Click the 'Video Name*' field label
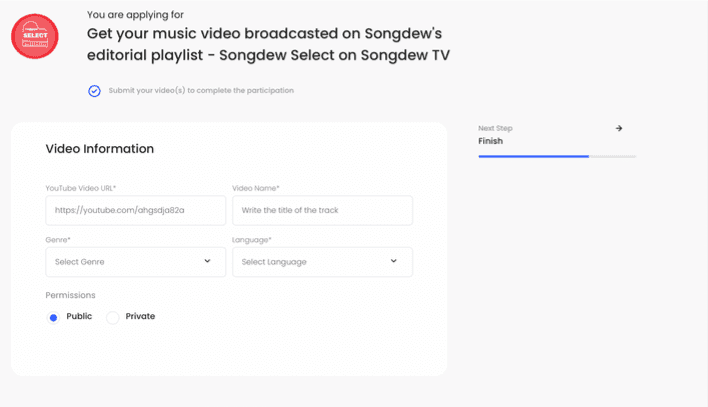This screenshot has width=708, height=407. click(x=256, y=188)
